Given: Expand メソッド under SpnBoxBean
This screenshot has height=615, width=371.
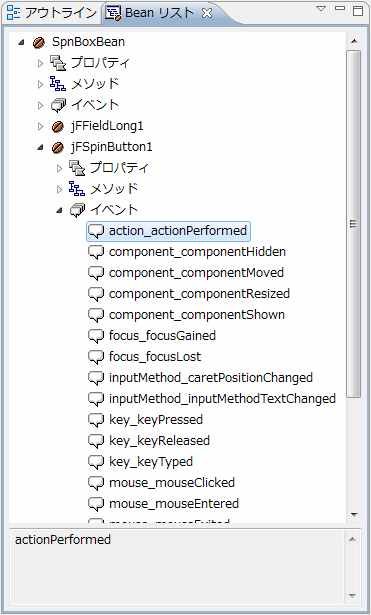Looking at the screenshot, I should 40,84.
